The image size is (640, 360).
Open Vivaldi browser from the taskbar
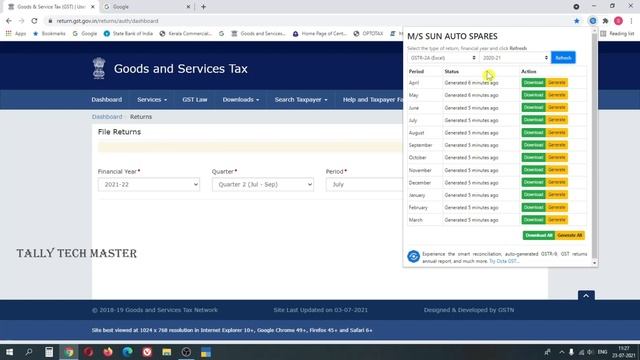147,352
